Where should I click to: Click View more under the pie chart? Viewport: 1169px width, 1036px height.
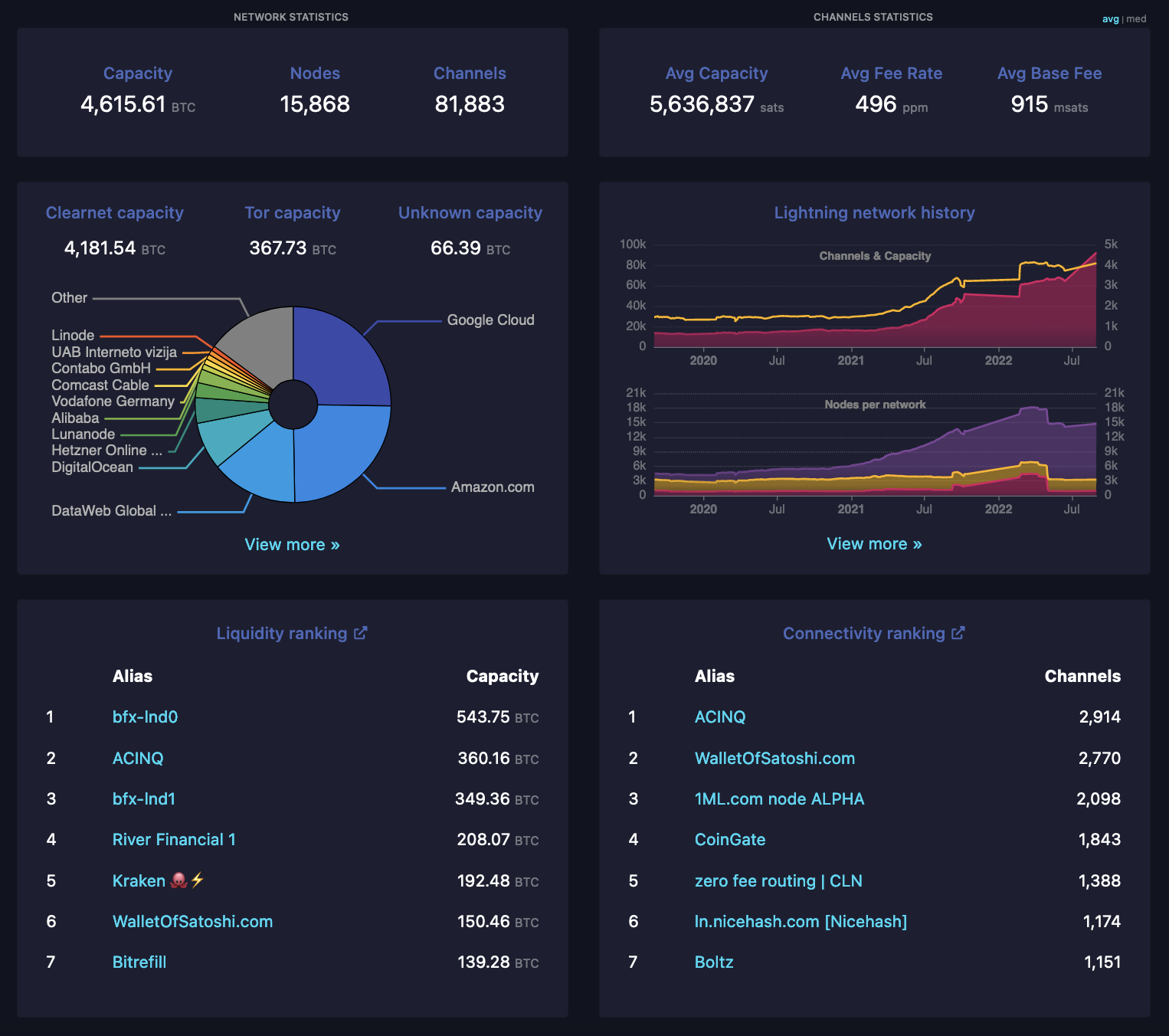pyautogui.click(x=292, y=545)
